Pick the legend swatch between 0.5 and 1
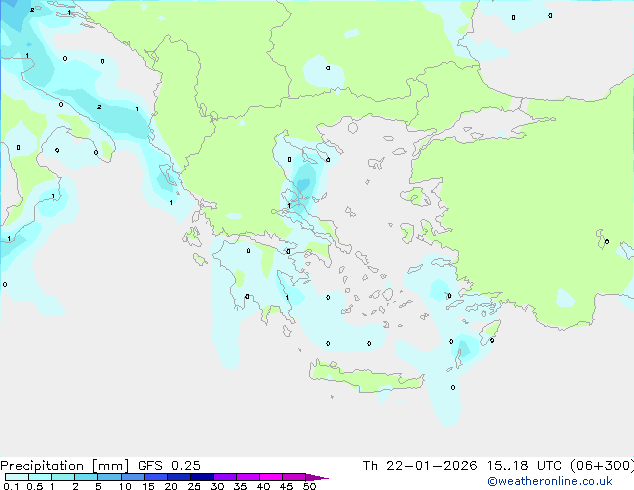Screen dimensions: 634x490 coord(40,477)
